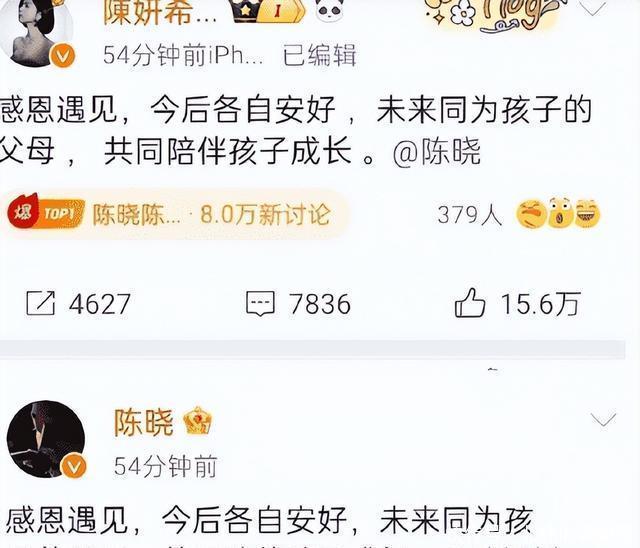Like the post with the 15.6万 thumbs-up
Image resolution: width=640 pixels, height=548 pixels.
(x=470, y=303)
